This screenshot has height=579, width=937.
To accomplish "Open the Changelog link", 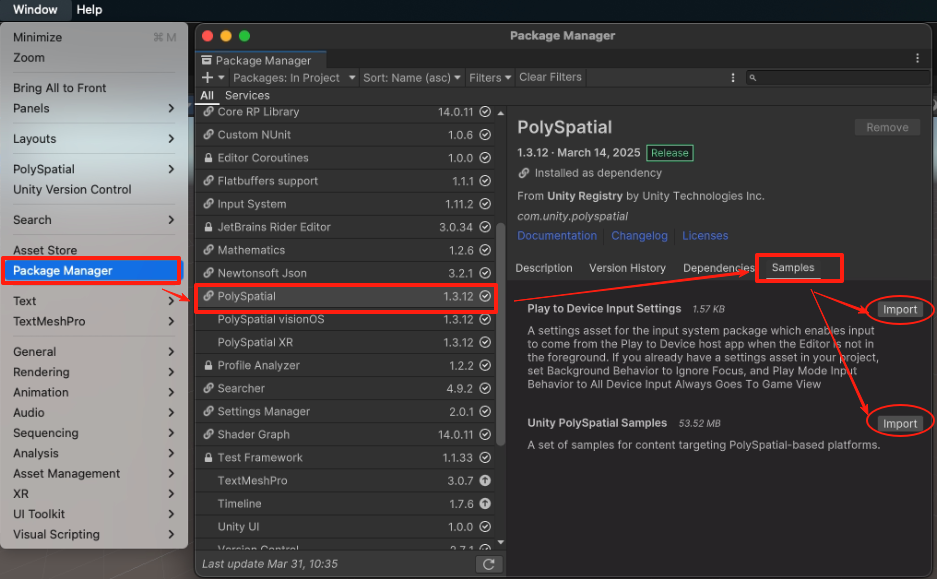I will (639, 236).
